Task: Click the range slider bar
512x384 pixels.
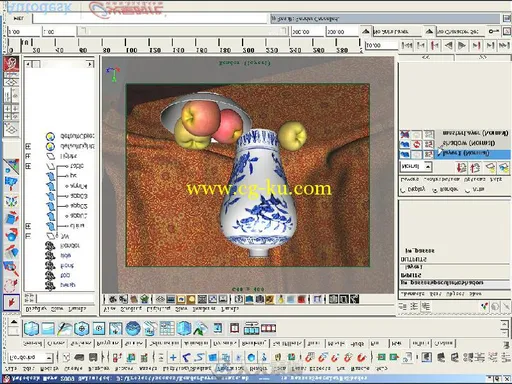Action: (x=182, y=31)
